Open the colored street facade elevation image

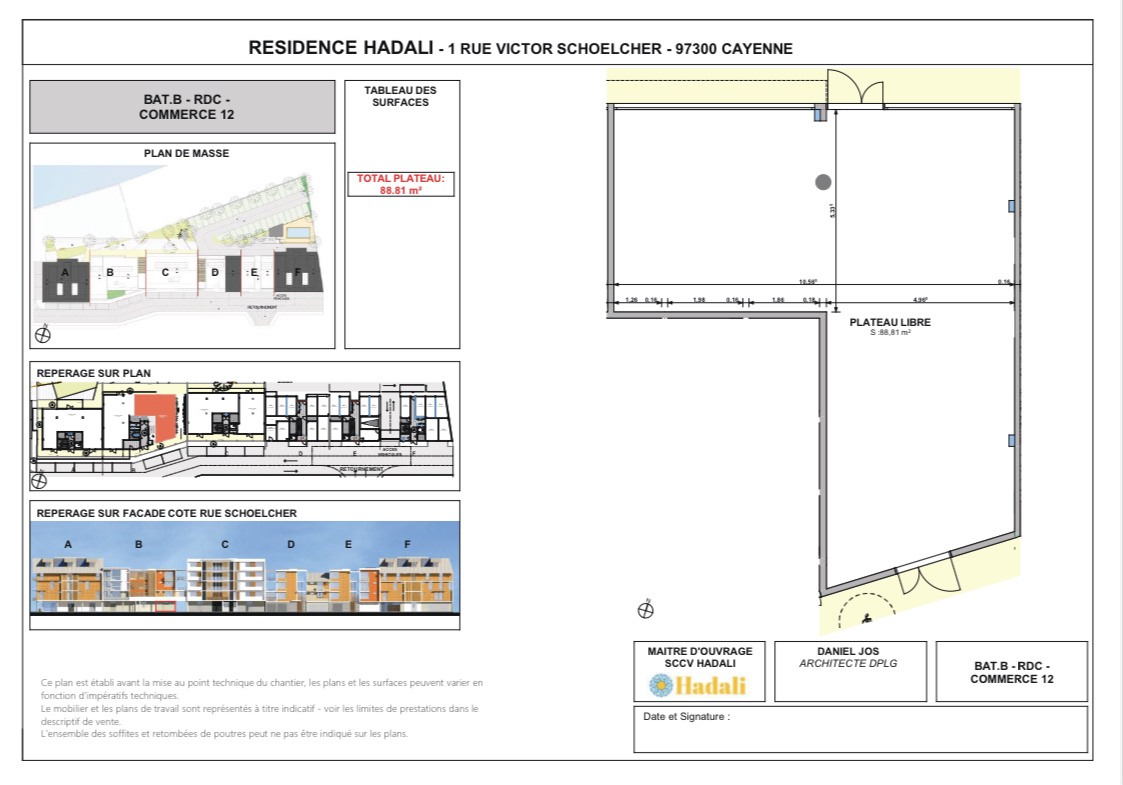click(245, 568)
